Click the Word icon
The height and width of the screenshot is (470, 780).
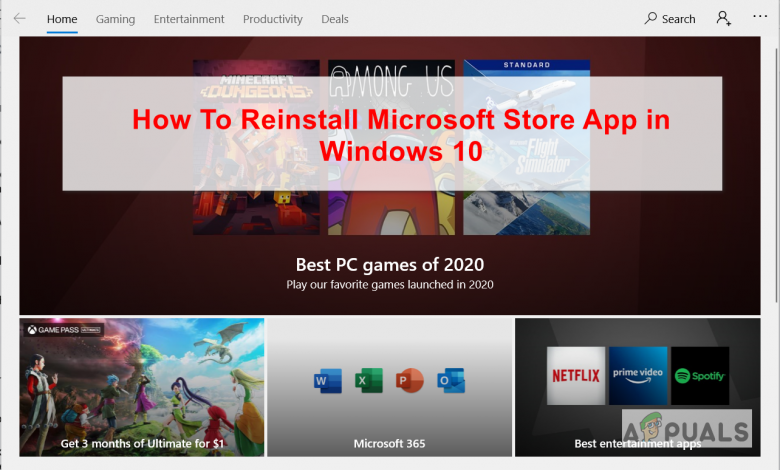click(x=328, y=381)
